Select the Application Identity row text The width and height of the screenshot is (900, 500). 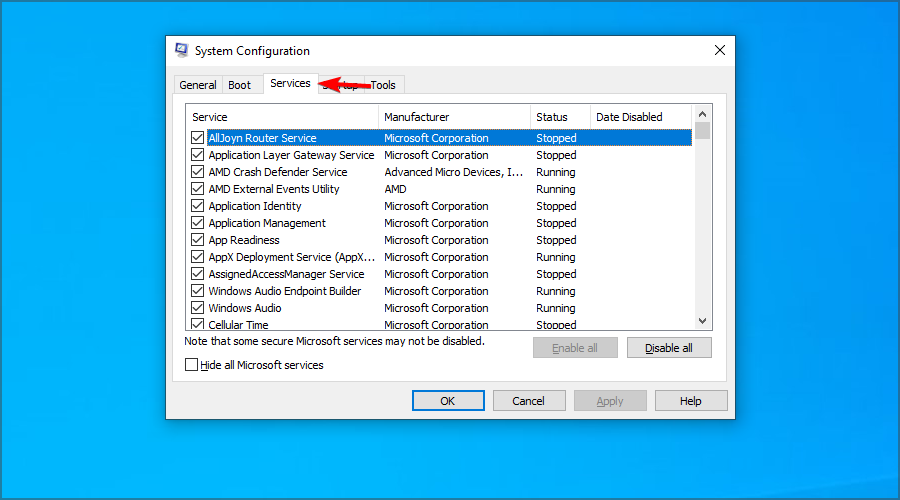point(255,206)
